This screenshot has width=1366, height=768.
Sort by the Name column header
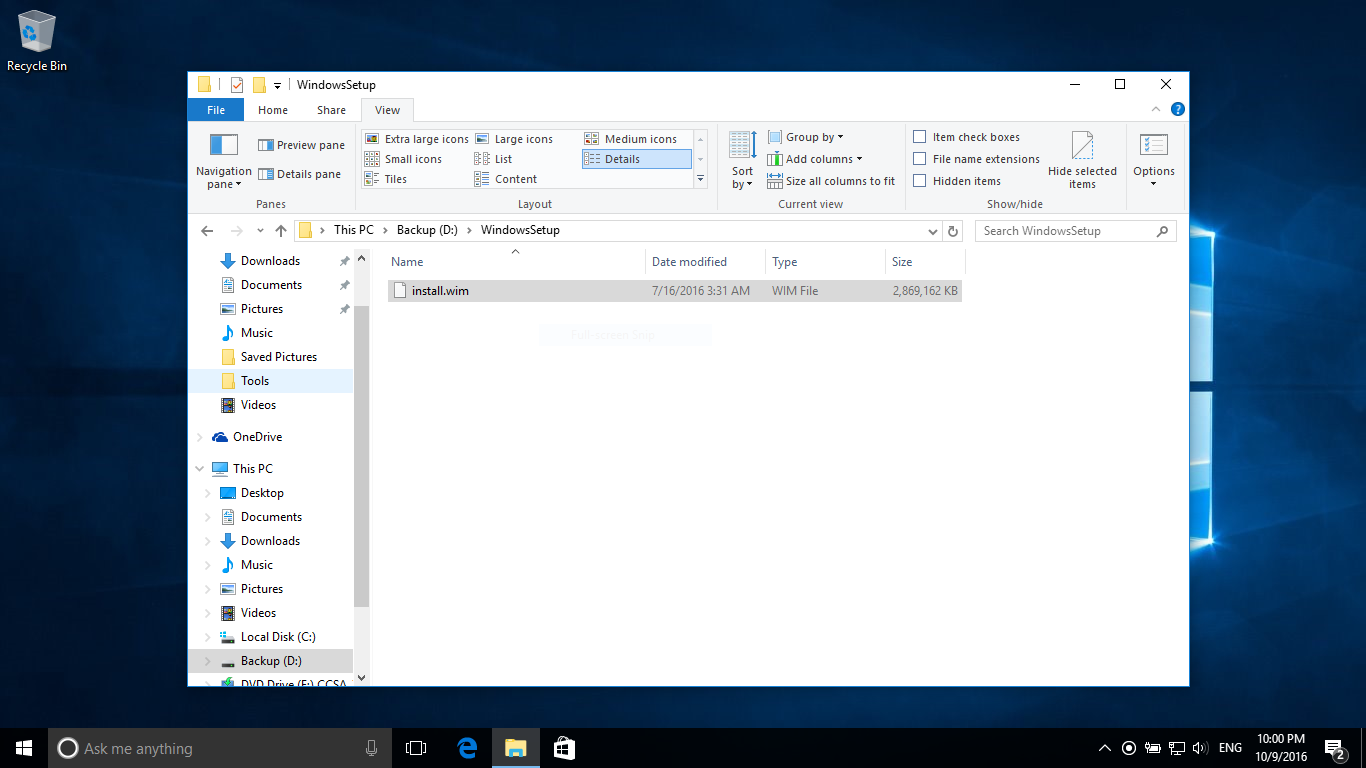[515, 262]
